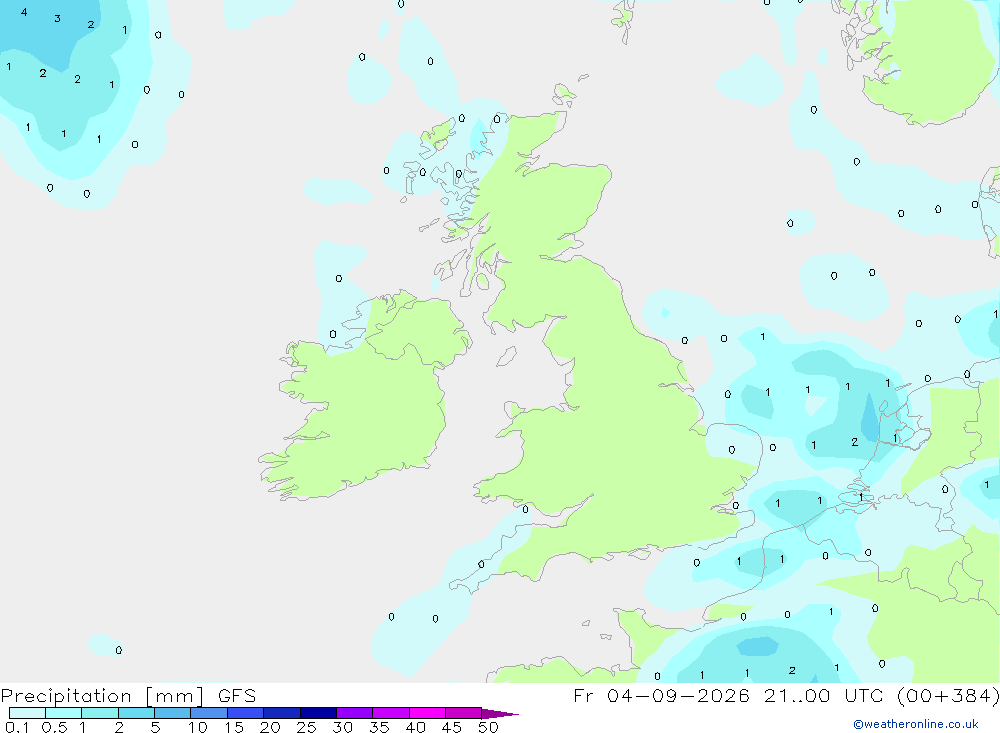Viewport: 1000px width, 733px height.
Task: Click the legend label "30"
Action: [342, 727]
